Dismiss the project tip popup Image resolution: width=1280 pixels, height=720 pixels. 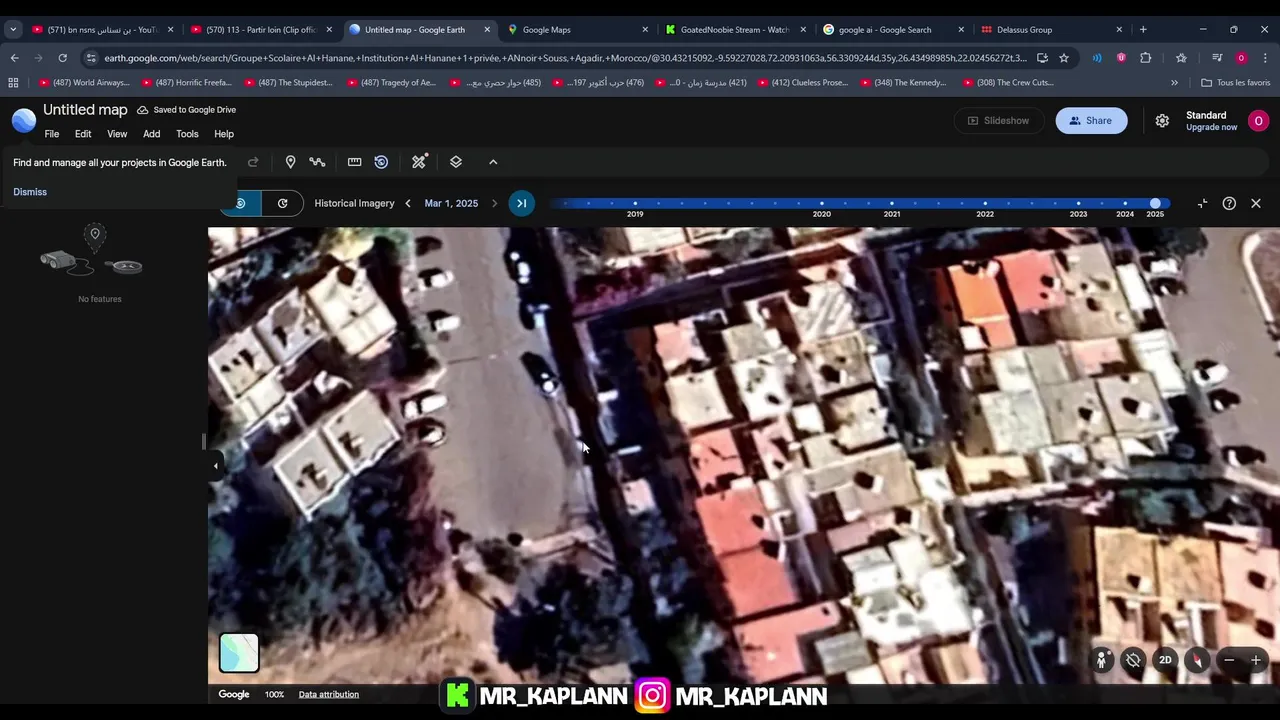30,192
